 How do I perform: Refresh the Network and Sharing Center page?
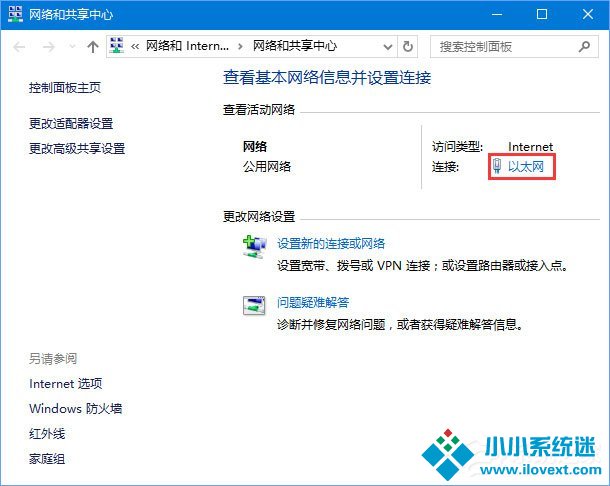(408, 47)
